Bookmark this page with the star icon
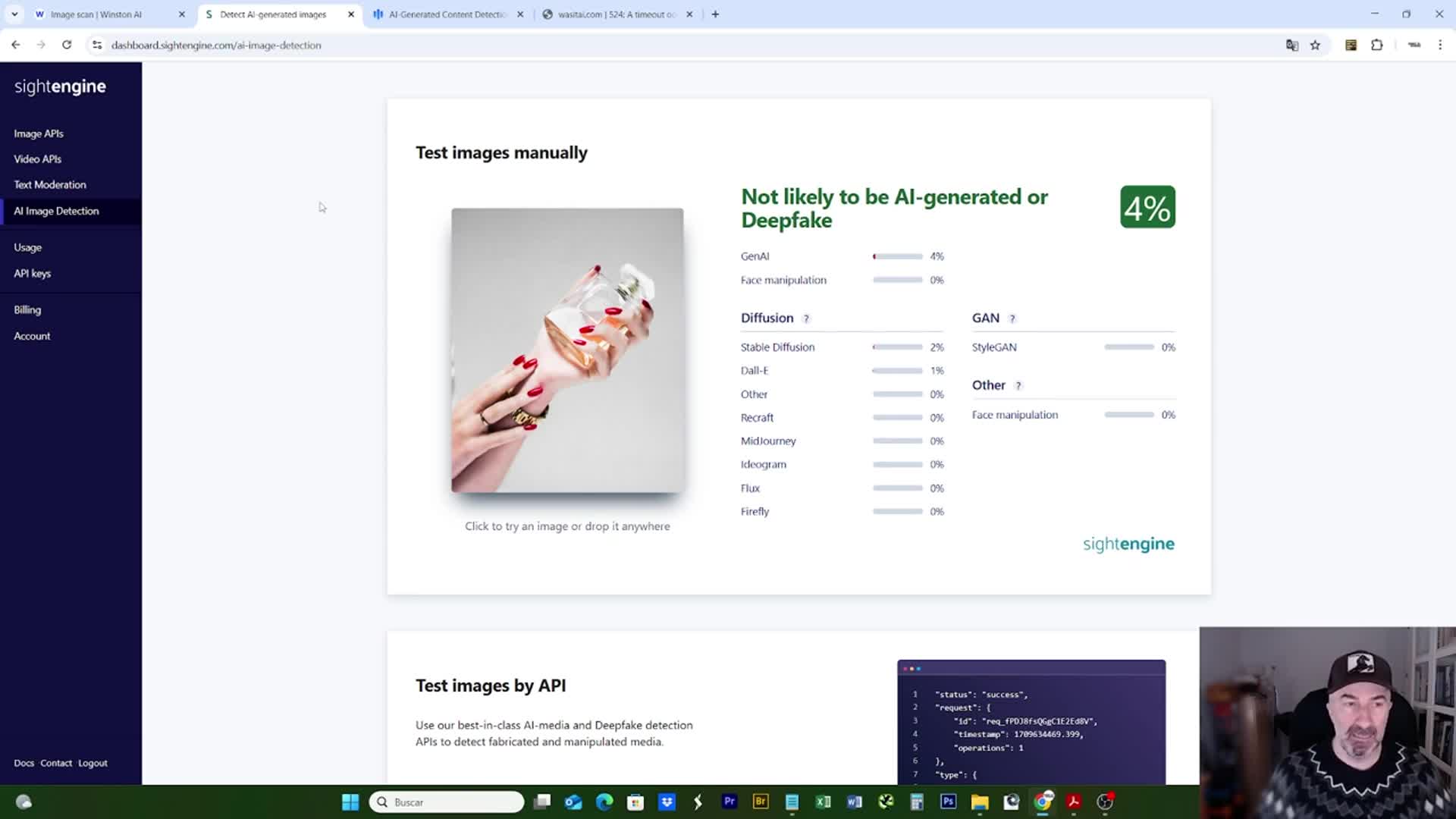Image resolution: width=1456 pixels, height=819 pixels. 1315,45
